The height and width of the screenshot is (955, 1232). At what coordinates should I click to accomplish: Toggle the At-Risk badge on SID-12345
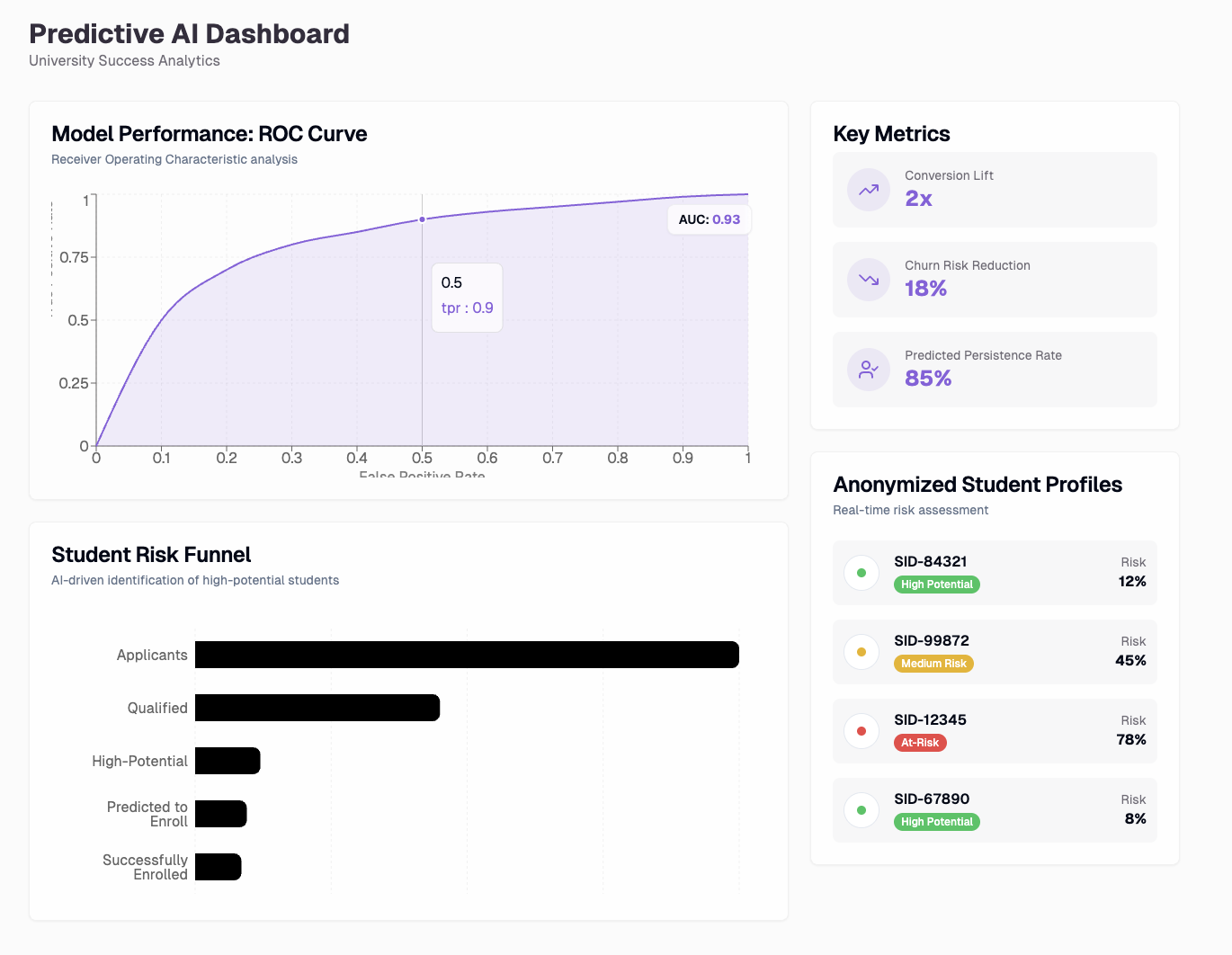coord(920,743)
